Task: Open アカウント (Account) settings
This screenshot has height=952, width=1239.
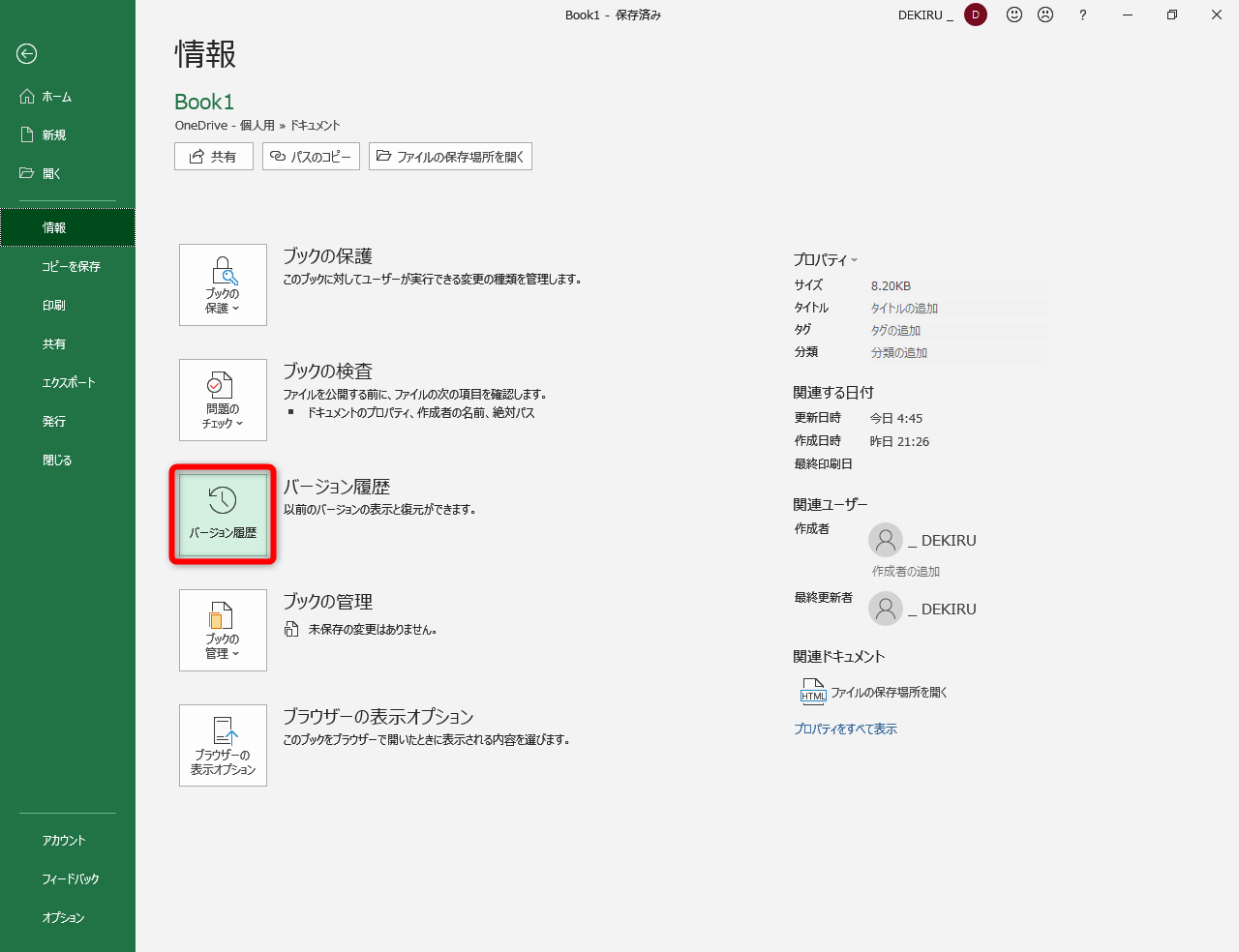Action: tap(68, 841)
